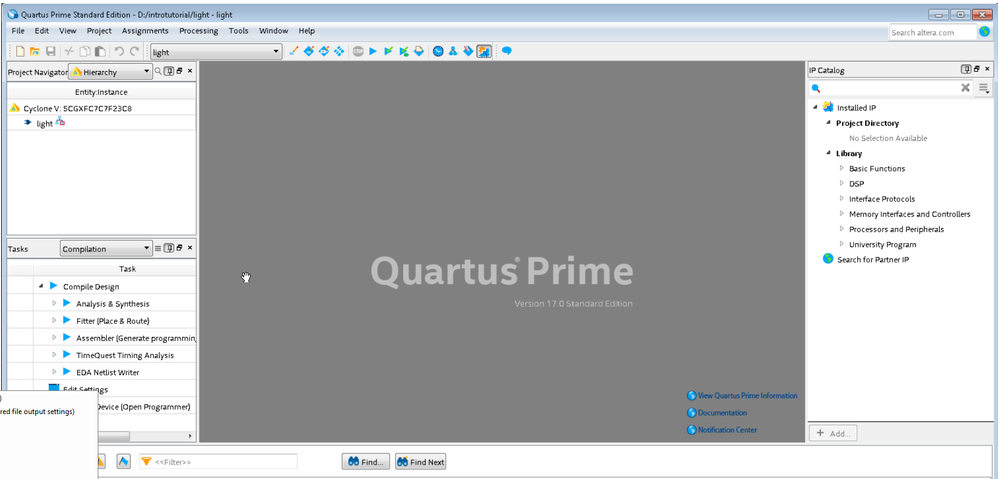Click the New file toolbar icon
This screenshot has height=479, width=998.
tap(20, 52)
